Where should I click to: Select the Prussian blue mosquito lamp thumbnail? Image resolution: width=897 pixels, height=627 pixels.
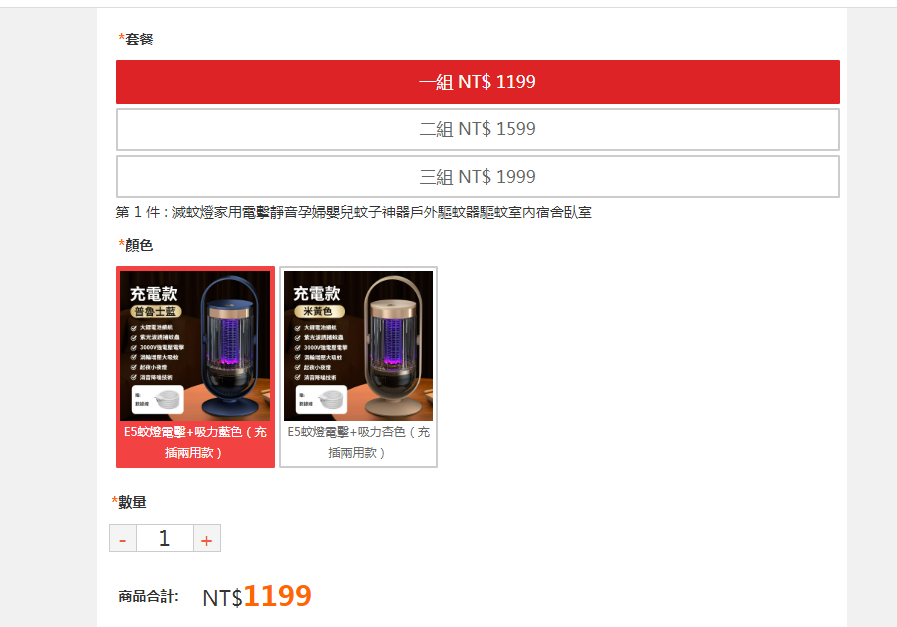tap(195, 346)
